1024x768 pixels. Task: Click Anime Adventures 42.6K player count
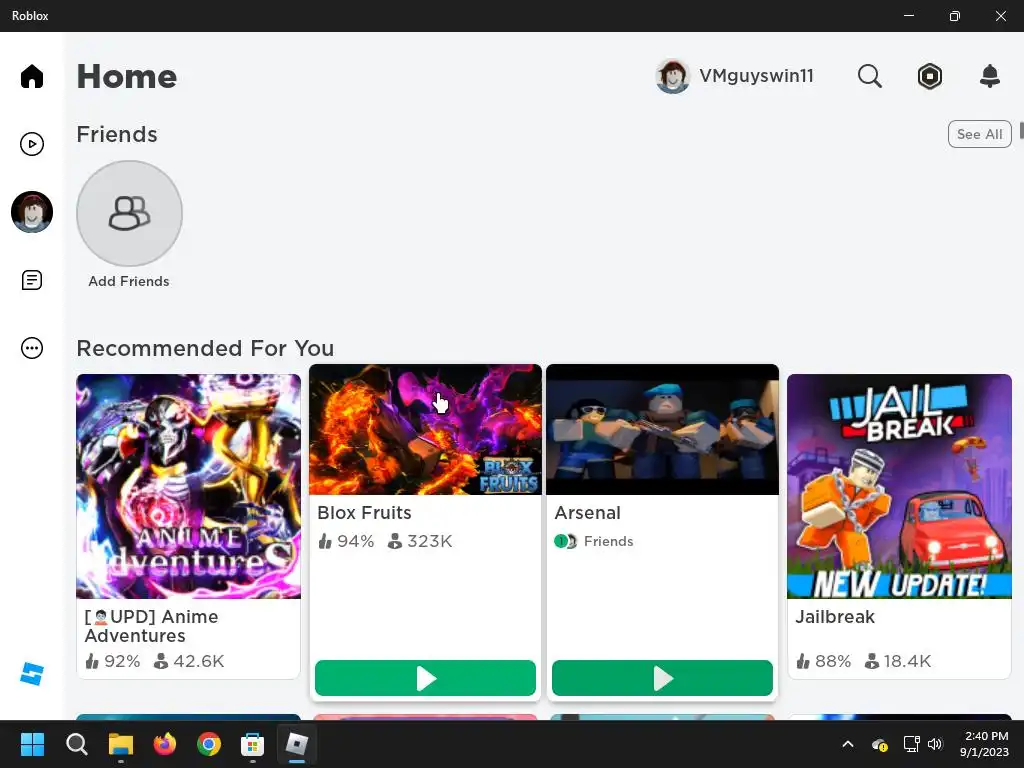(x=189, y=661)
